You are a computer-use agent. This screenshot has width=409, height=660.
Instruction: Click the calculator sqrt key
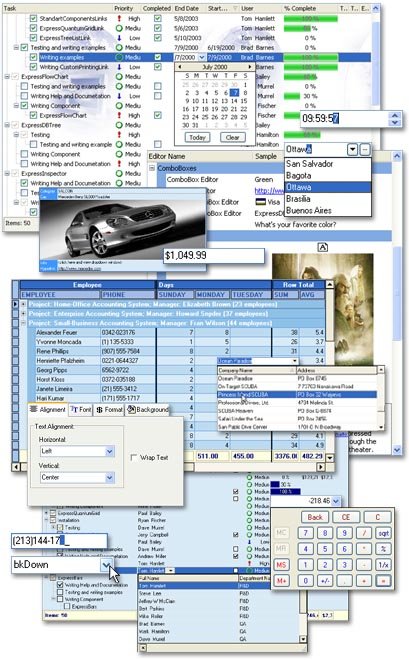[x=383, y=533]
